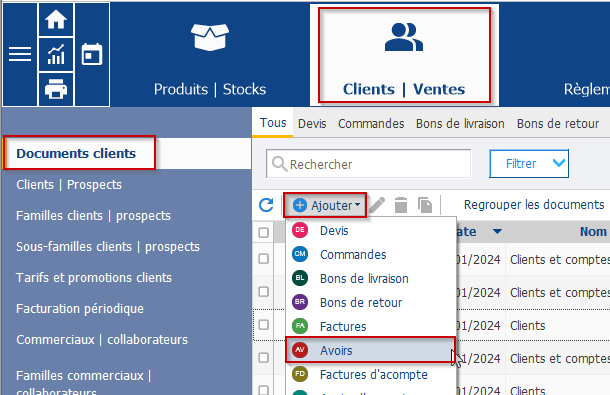Select Avoirs from the Ajouter menu
Screen dimensions: 610x395
coord(370,350)
